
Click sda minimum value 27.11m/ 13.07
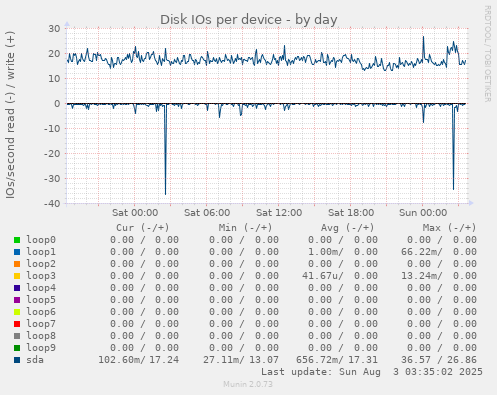(x=241, y=360)
